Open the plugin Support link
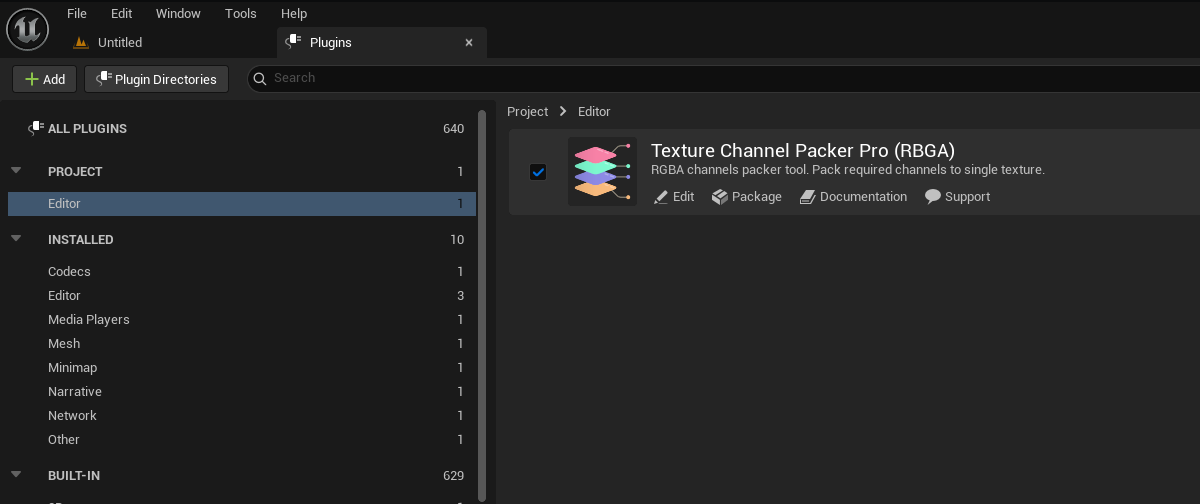Screen dimensions: 1200x504 [958, 197]
